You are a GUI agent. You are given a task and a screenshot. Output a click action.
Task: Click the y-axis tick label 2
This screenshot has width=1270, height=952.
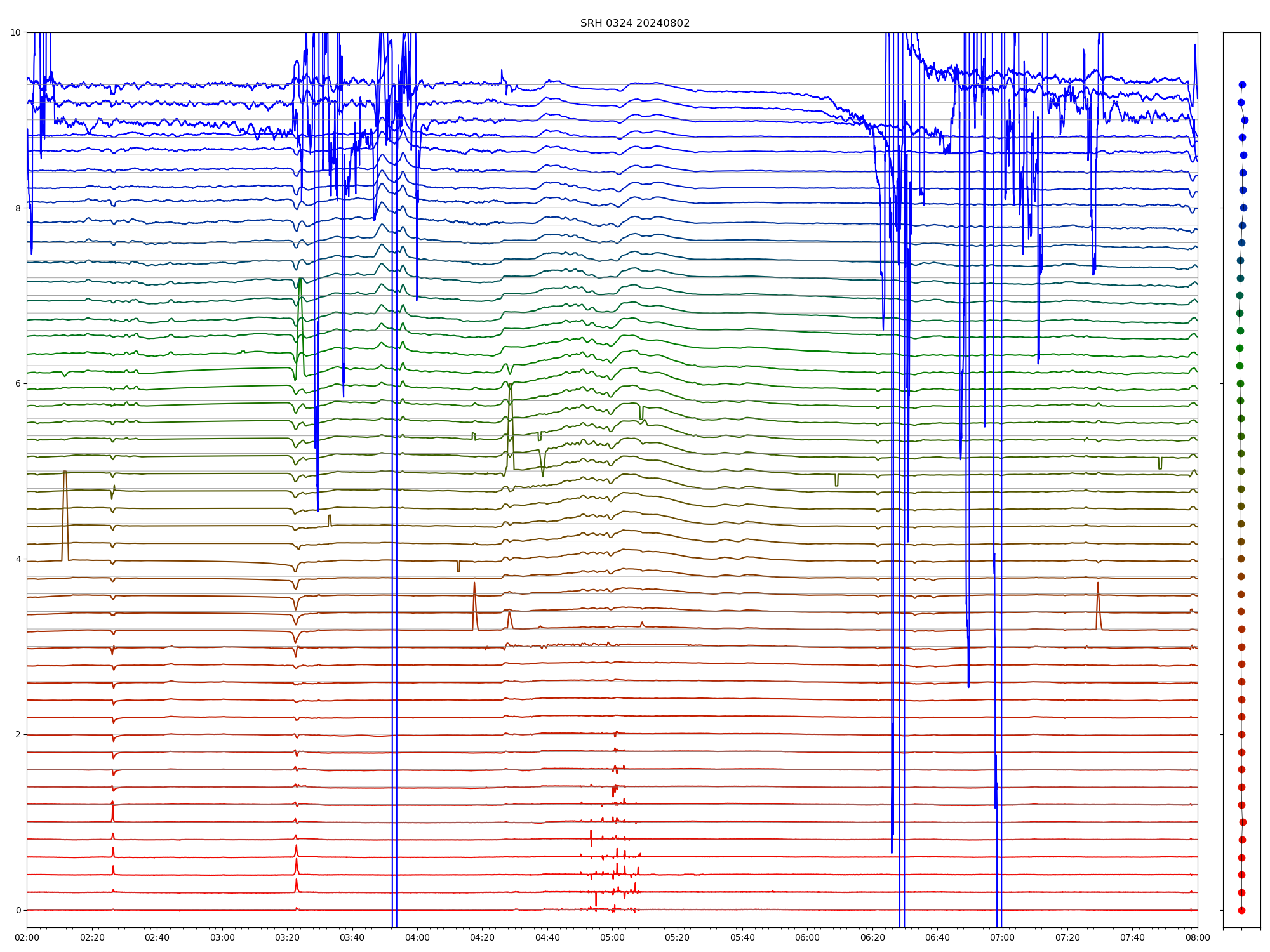(x=18, y=734)
